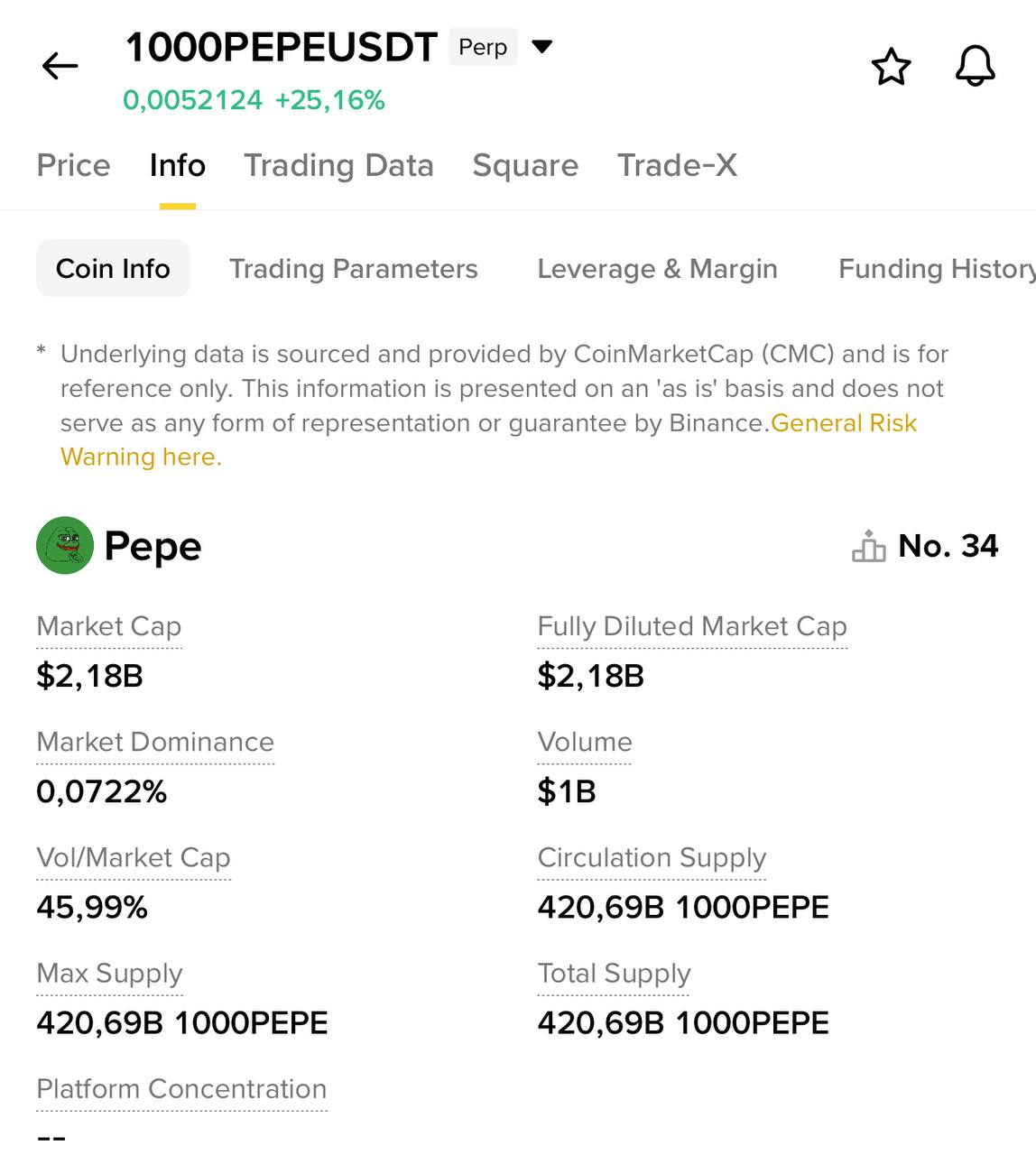Tap the back arrow icon
The image size is (1036, 1155).
pos(60,66)
